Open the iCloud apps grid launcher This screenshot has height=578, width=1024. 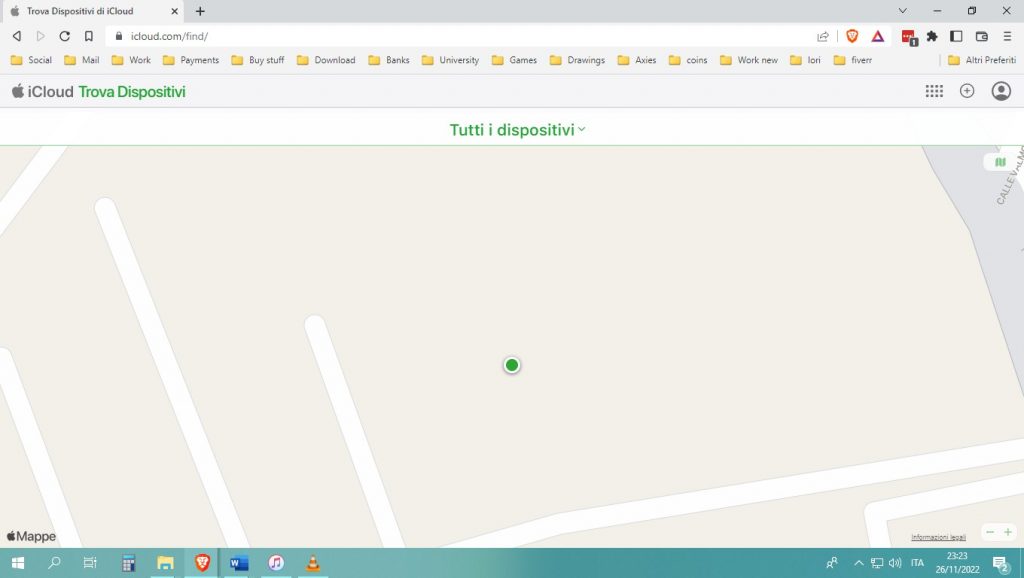(x=934, y=91)
